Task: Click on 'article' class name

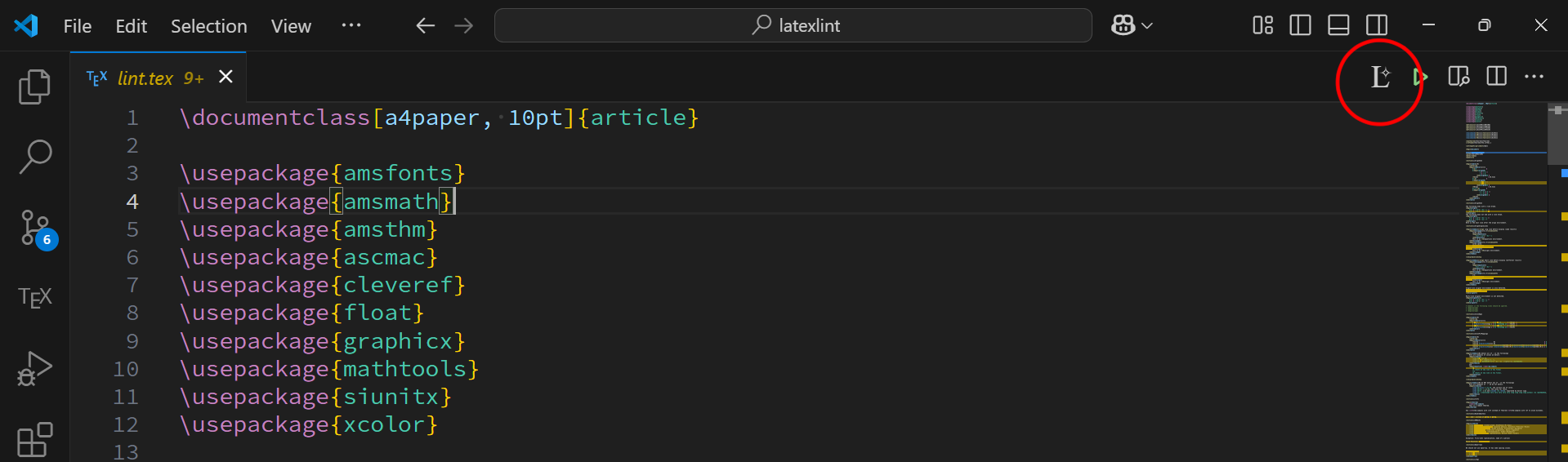Action: (638, 118)
